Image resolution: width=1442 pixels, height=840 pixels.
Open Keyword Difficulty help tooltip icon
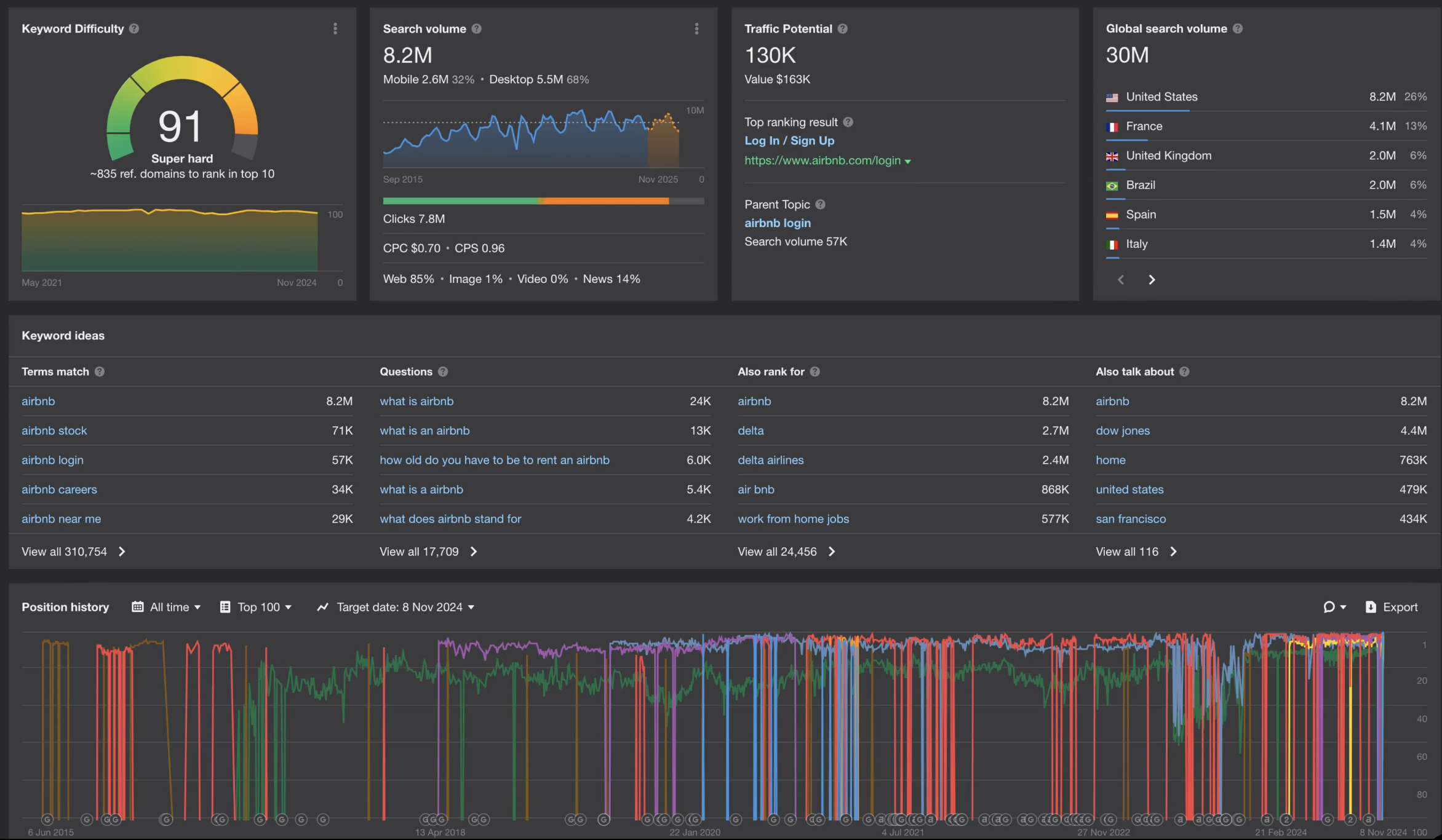pos(134,28)
